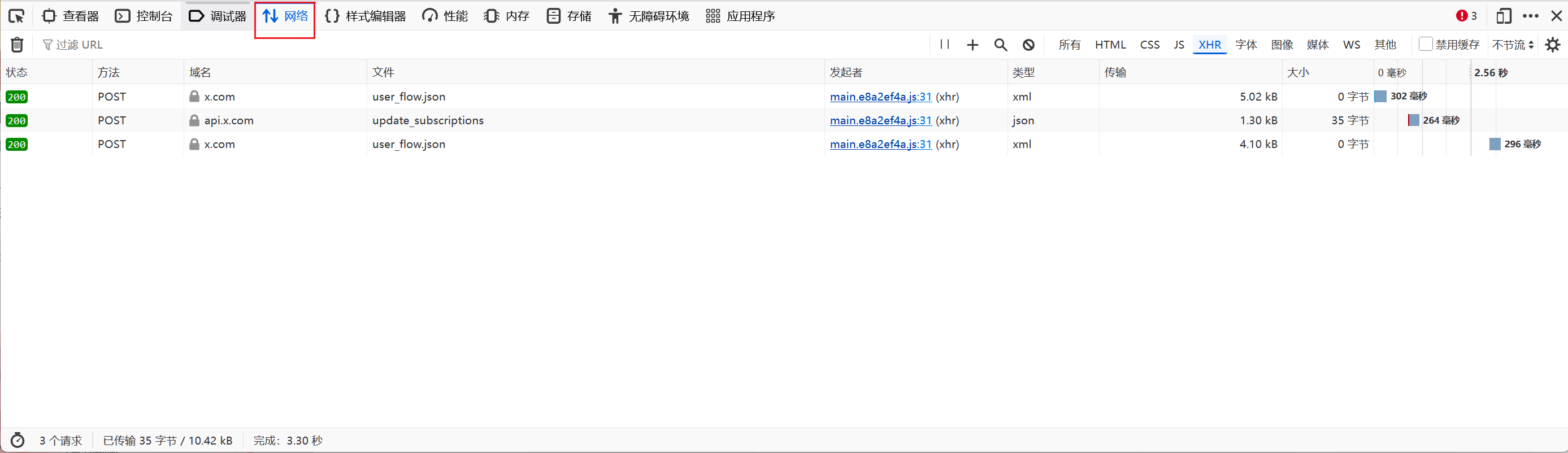
Task: Sort requests by 状态 column header
Action: [17, 72]
